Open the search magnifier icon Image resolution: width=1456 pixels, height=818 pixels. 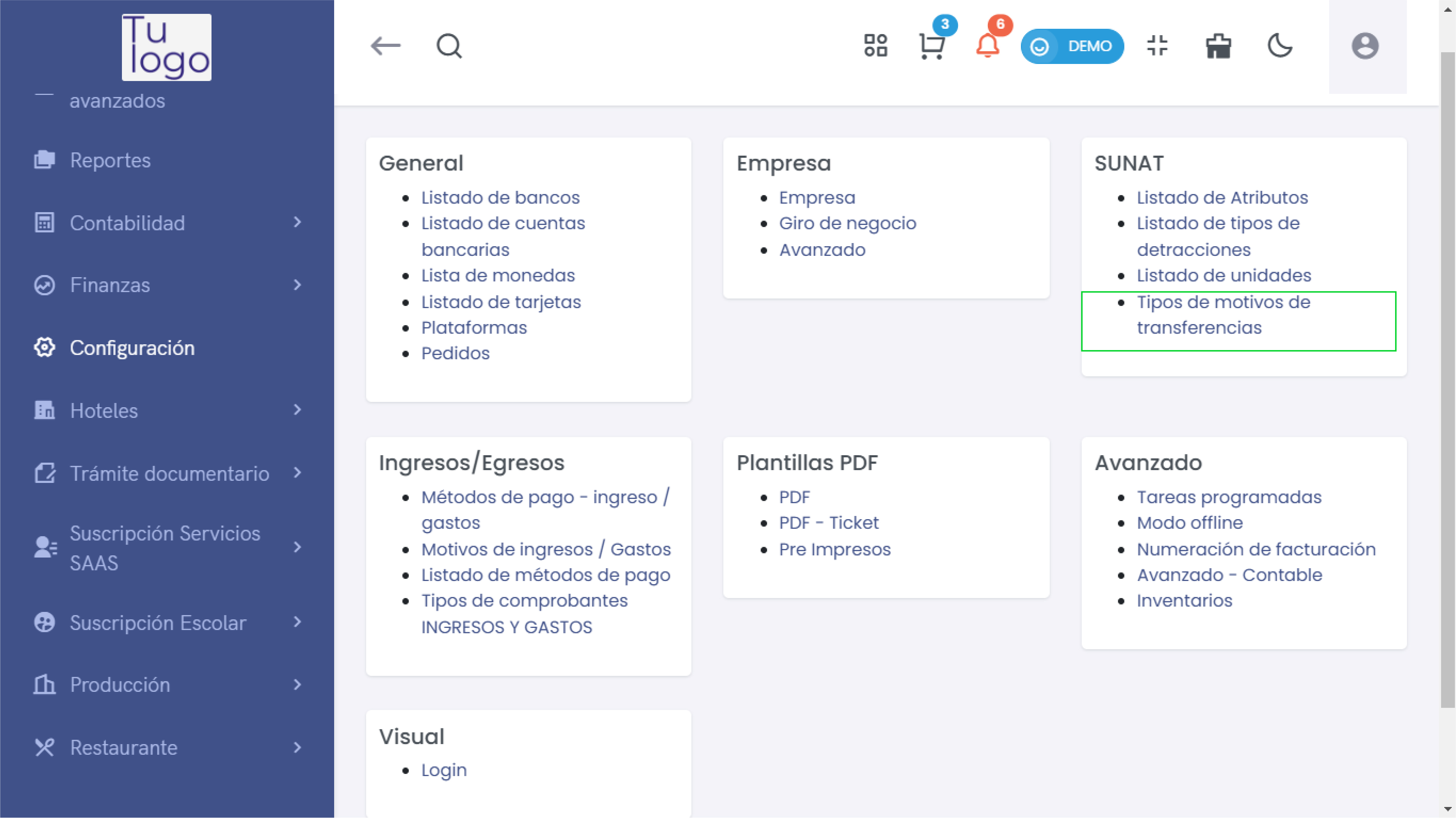449,46
